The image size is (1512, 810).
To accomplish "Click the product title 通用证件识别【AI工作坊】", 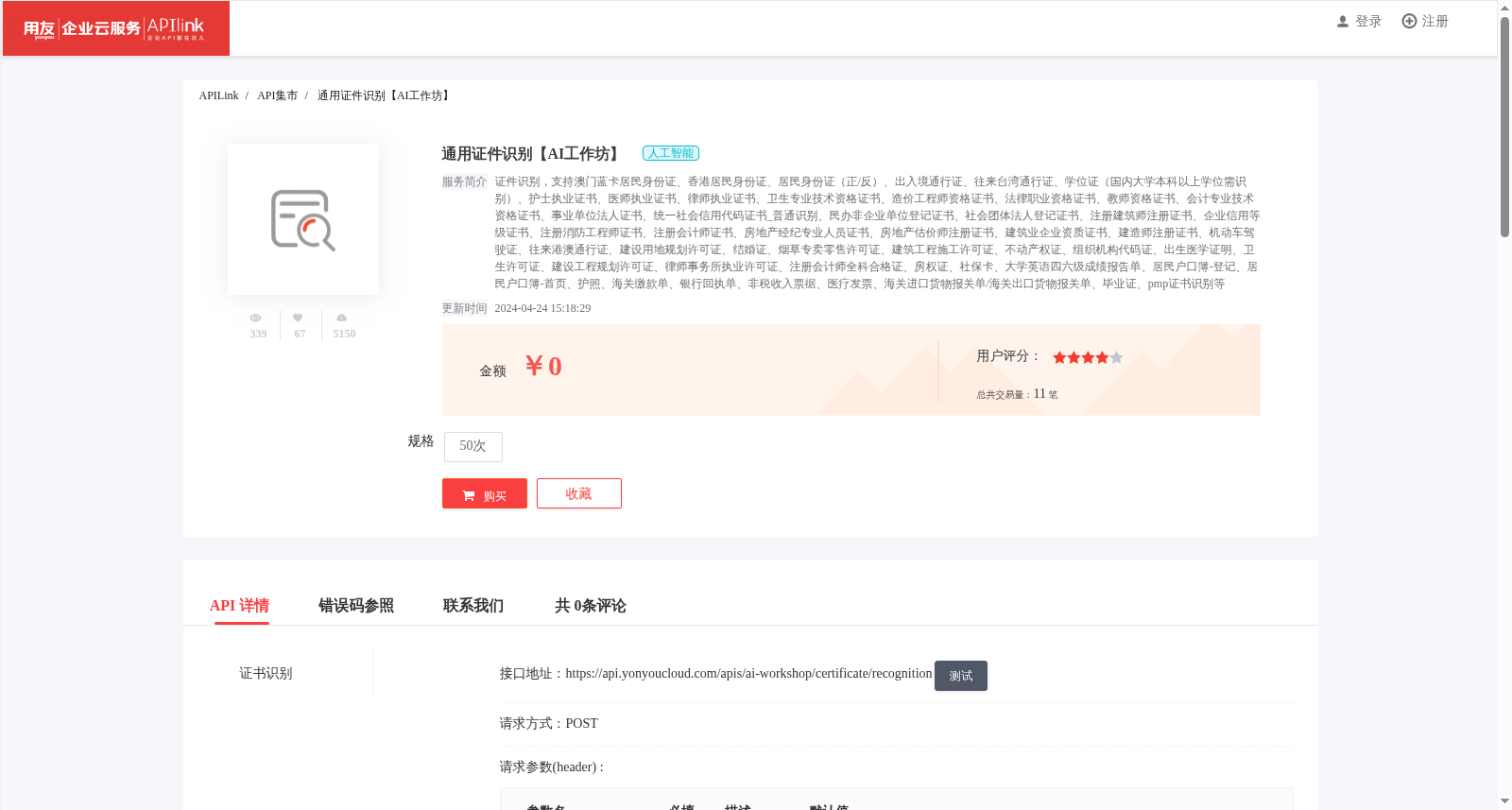I will pos(533,154).
